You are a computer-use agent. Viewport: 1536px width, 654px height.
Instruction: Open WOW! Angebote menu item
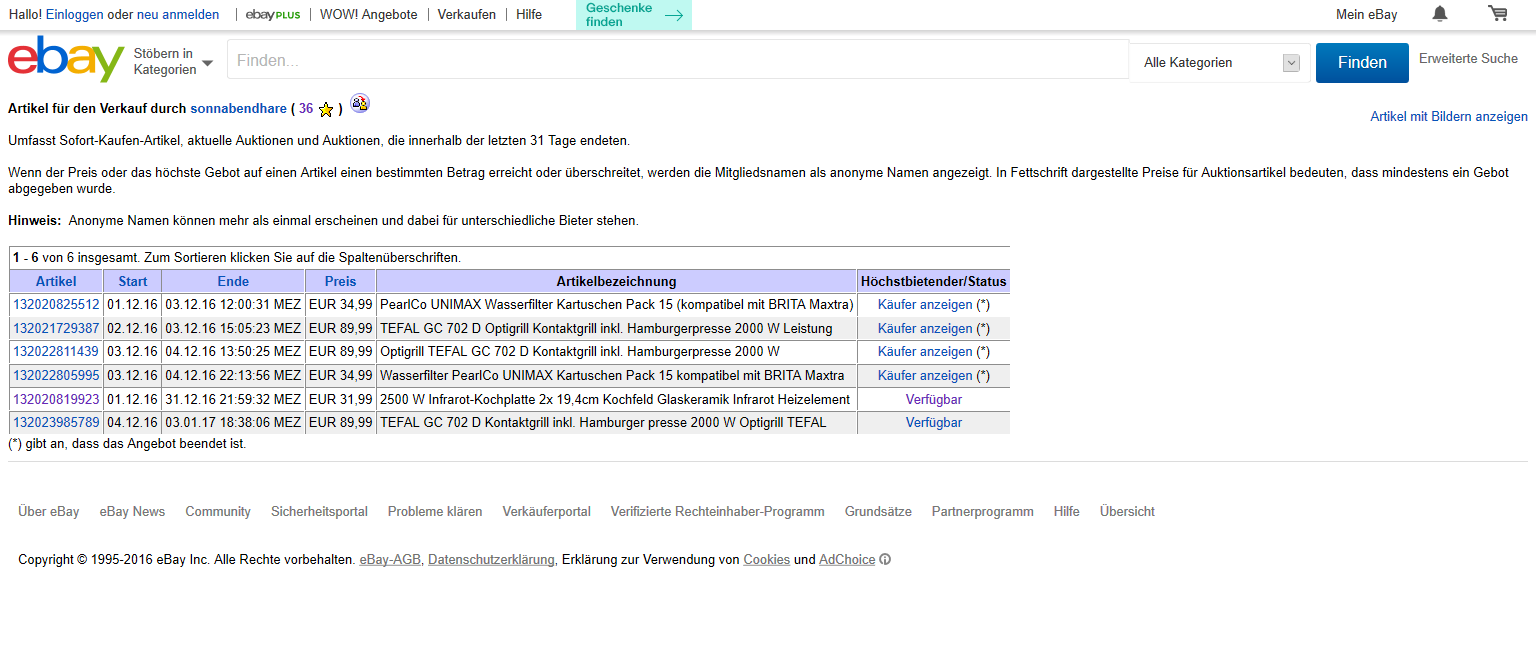[x=368, y=15]
